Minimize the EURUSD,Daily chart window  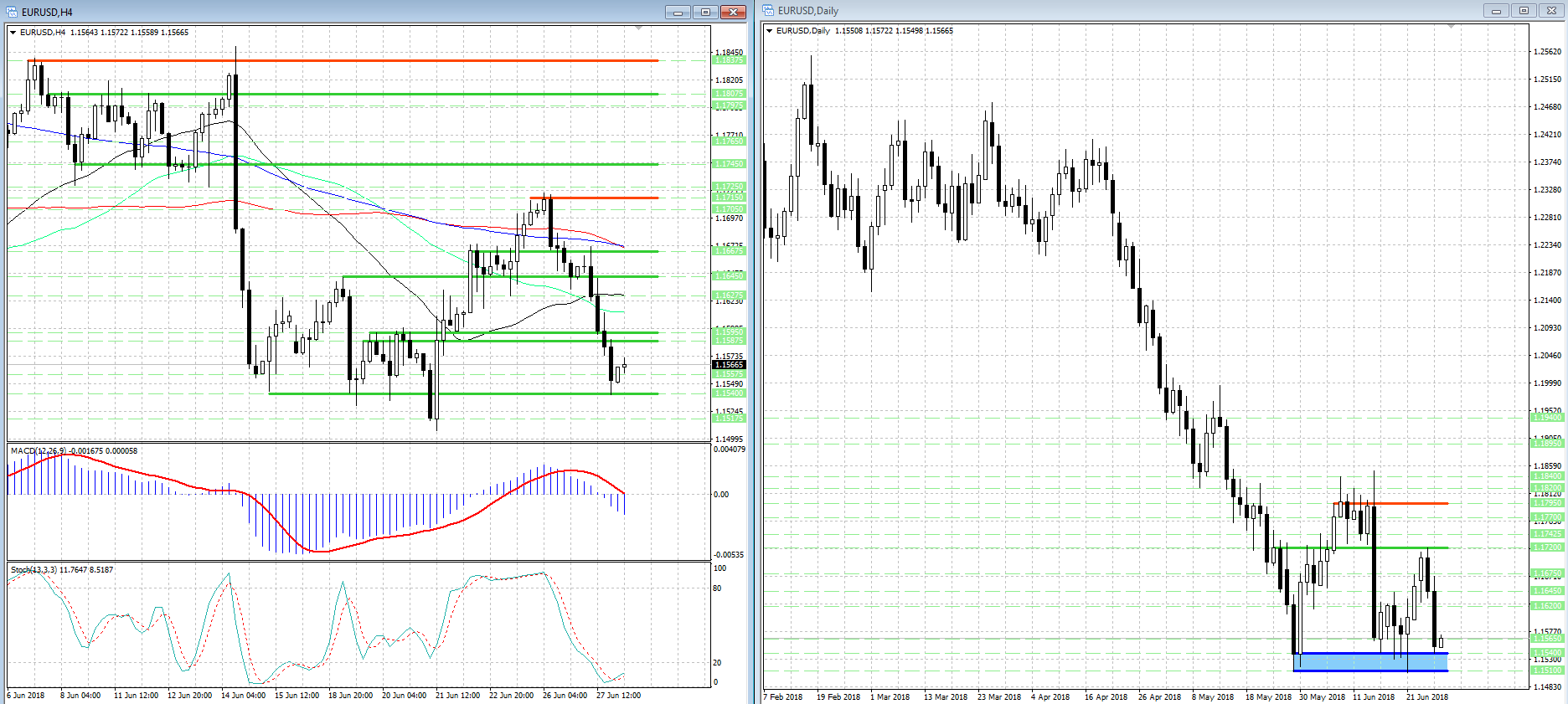(x=1496, y=11)
